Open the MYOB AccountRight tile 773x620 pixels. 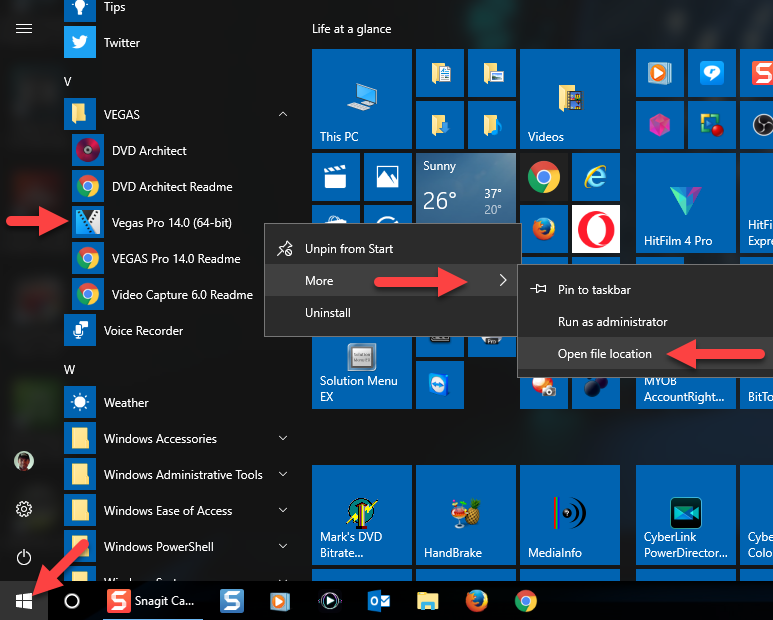click(x=685, y=393)
